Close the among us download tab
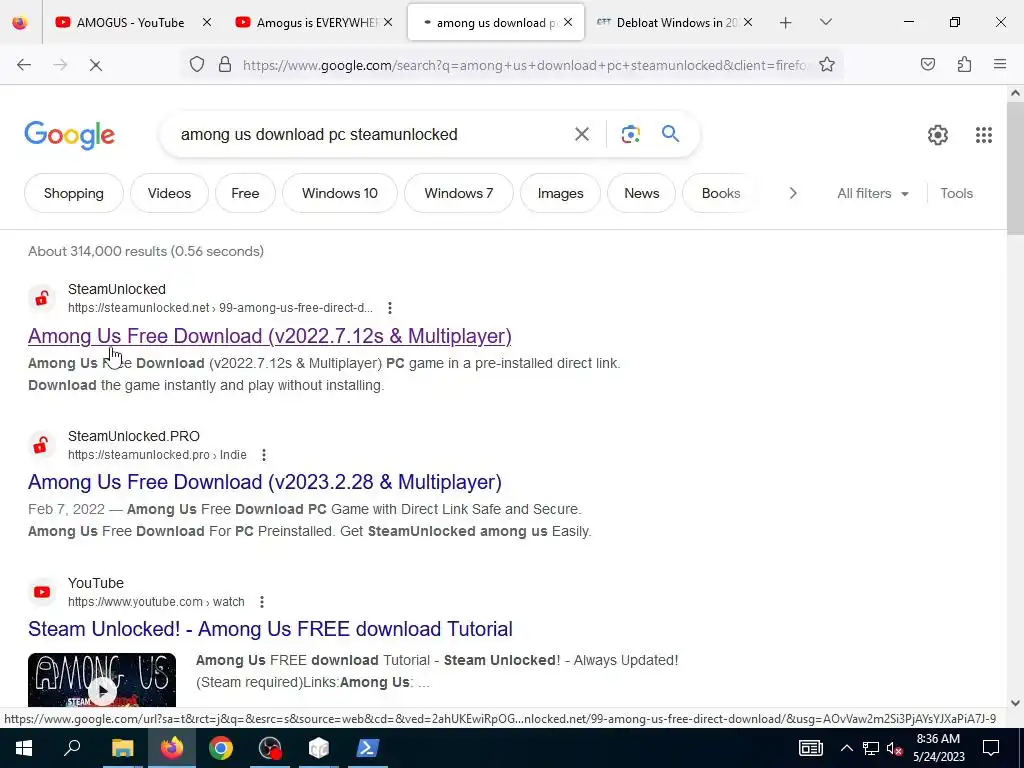1024x768 pixels. pyautogui.click(x=568, y=22)
